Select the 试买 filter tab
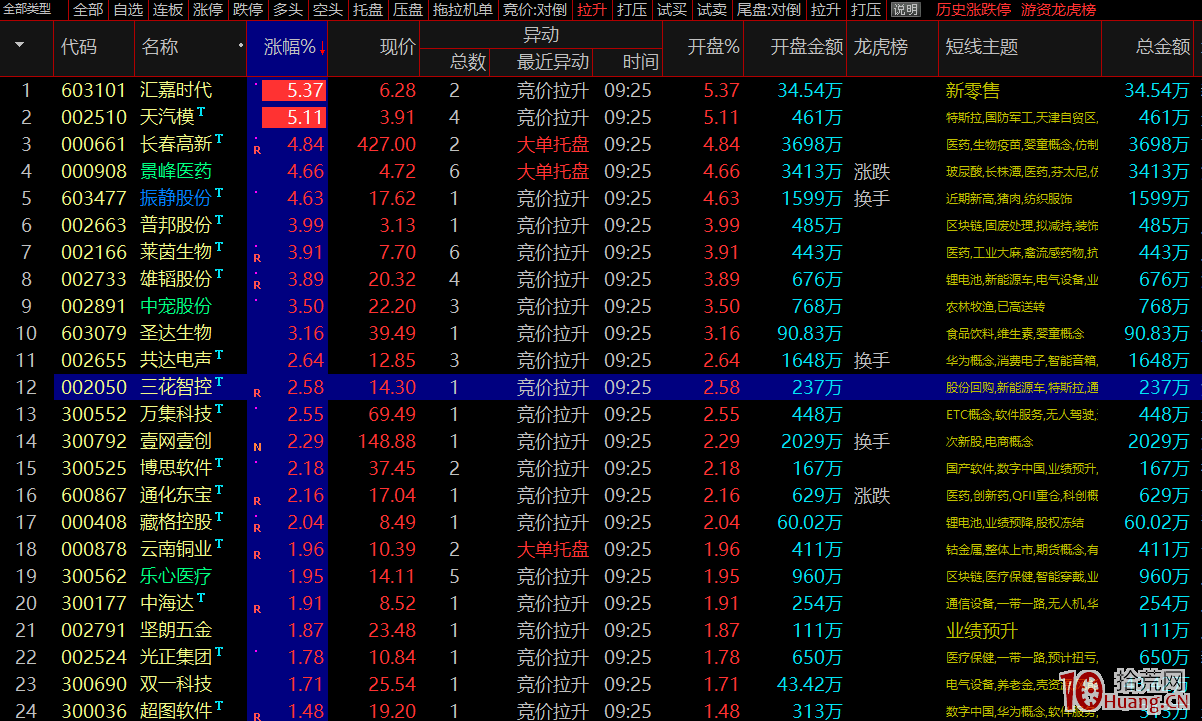1202x721 pixels. 672,10
